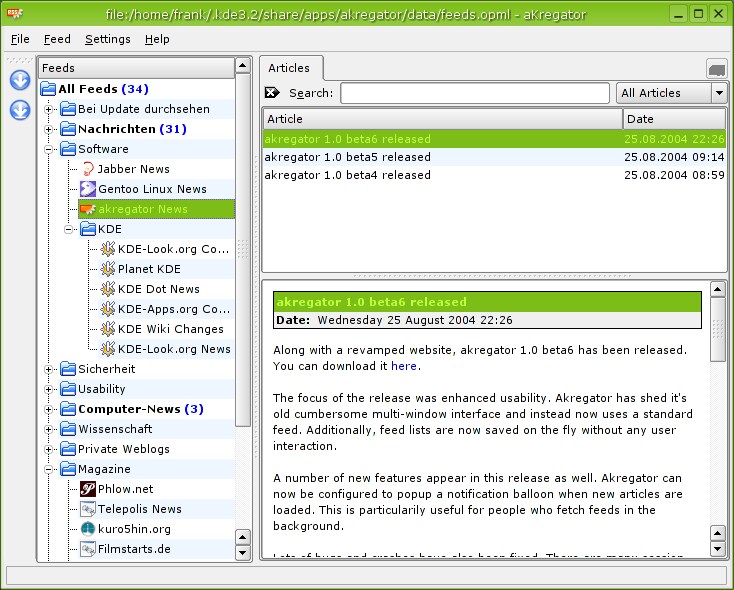Select the Usability folder
Screen dimensions: 734x590
[x=102, y=389]
